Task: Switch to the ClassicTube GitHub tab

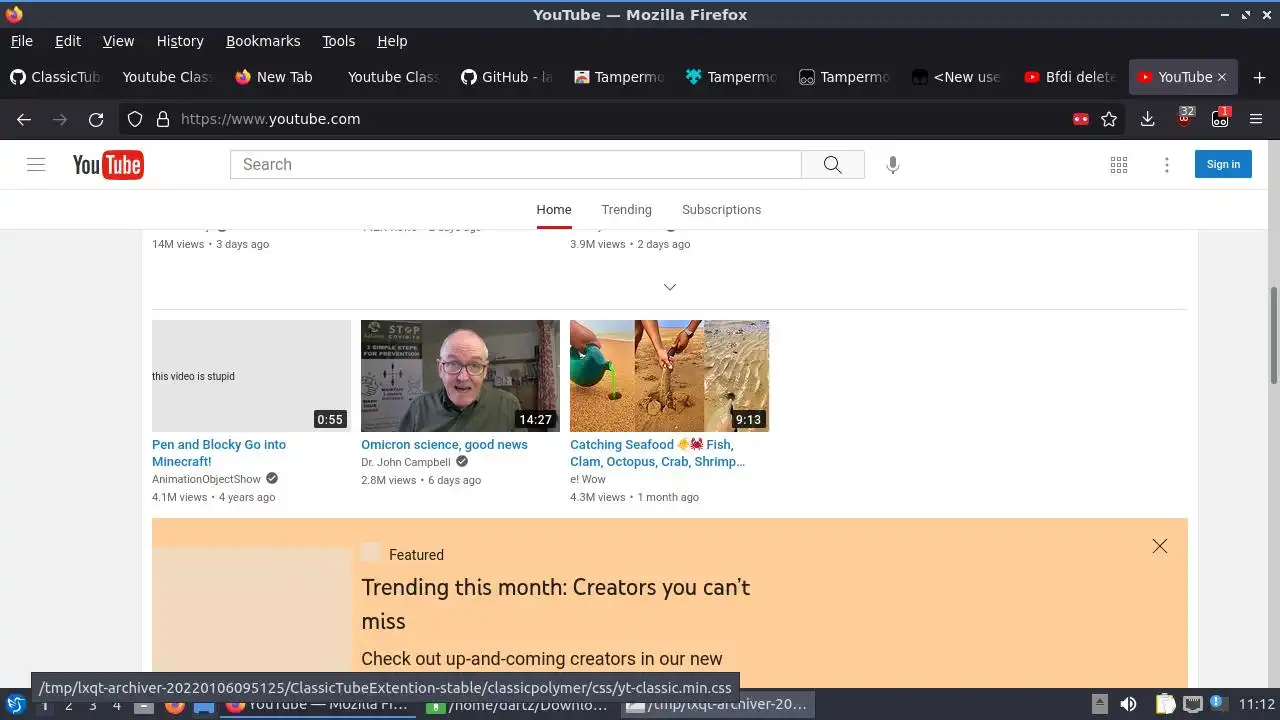Action: point(55,77)
